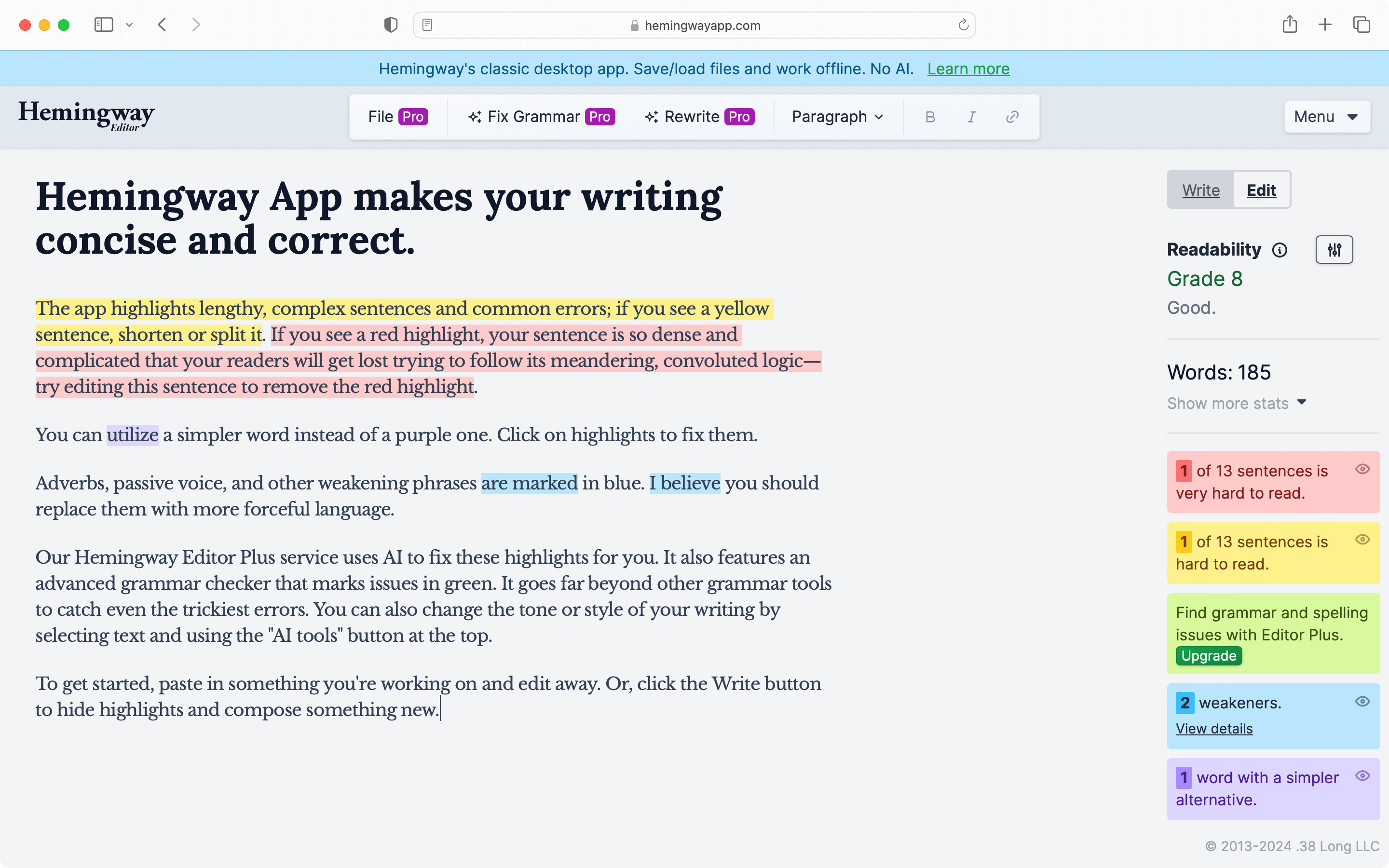Expand the Menu dropdown

click(1325, 116)
